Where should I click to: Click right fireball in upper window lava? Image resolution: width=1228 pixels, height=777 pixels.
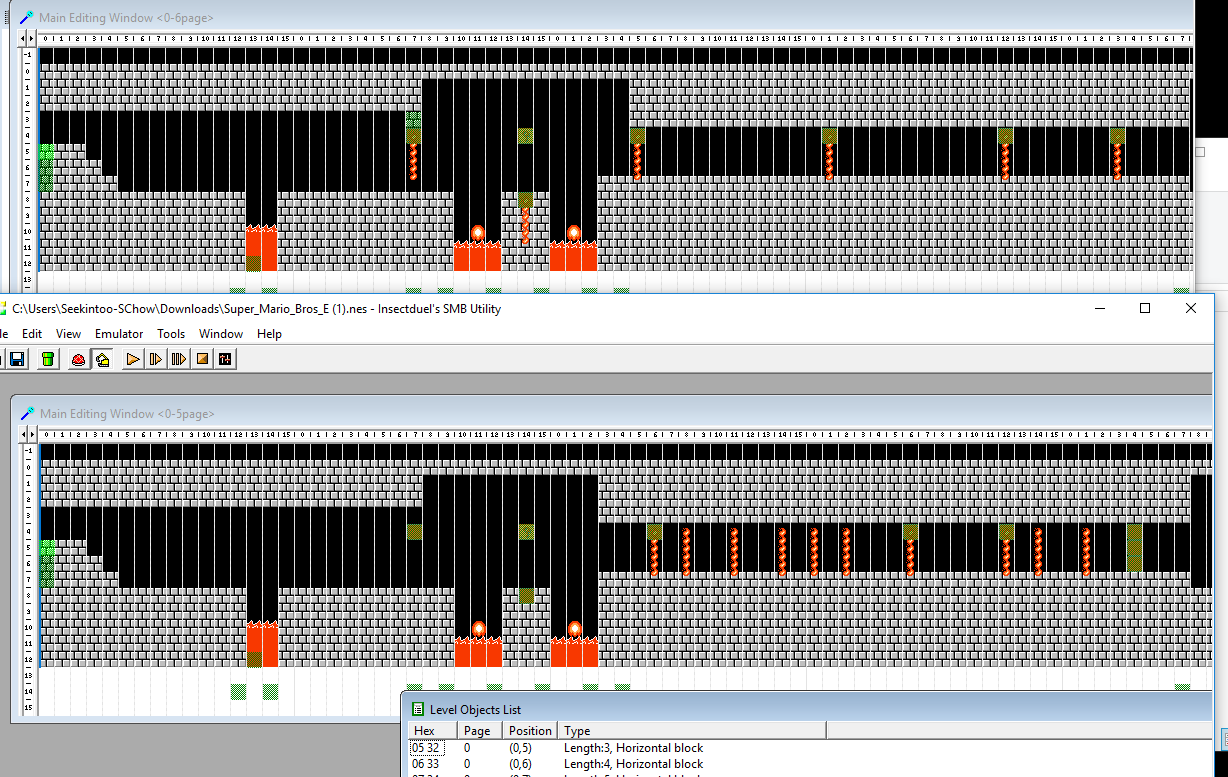573,233
